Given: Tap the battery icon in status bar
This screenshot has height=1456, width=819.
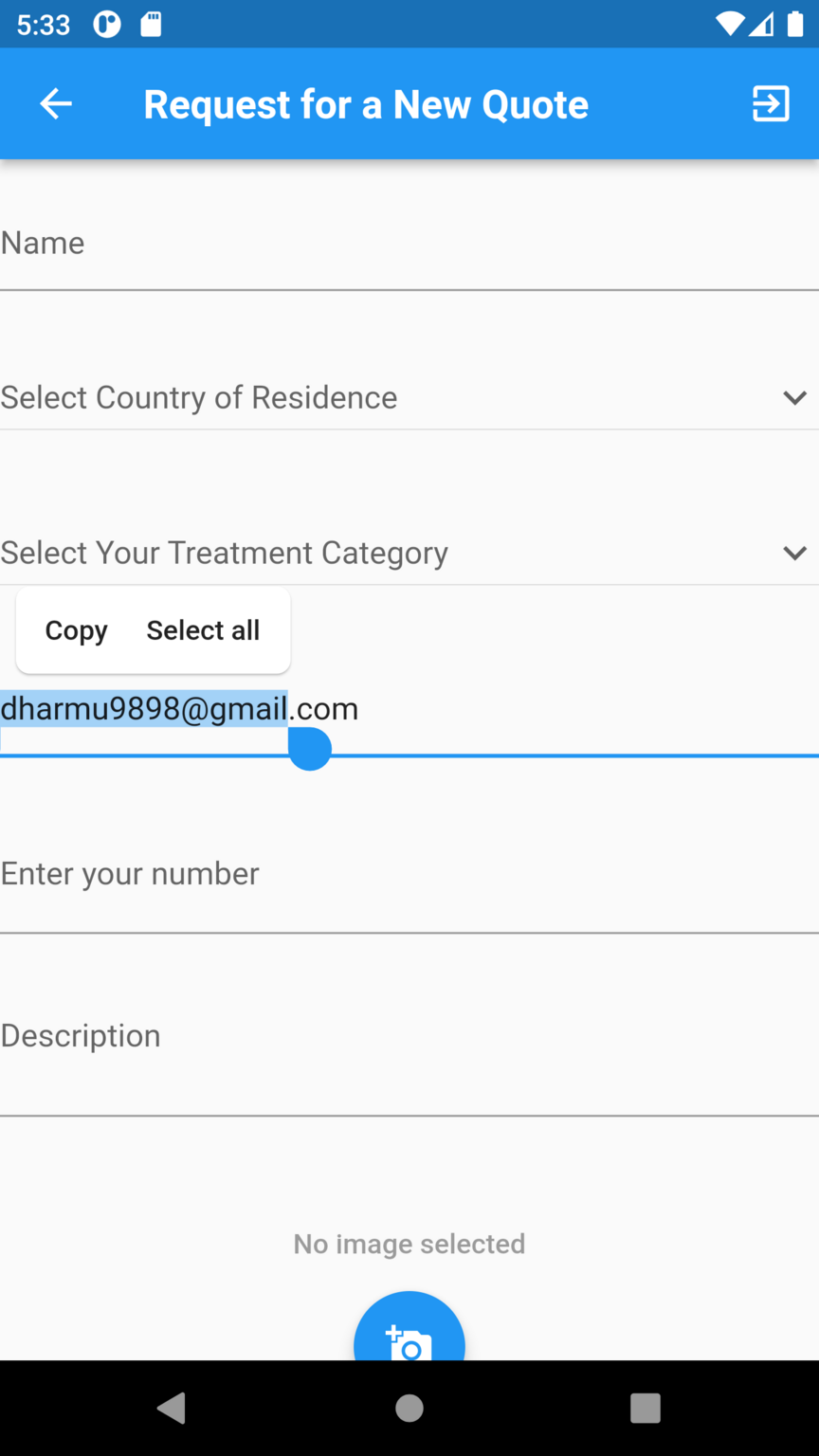Looking at the screenshot, I should 795,25.
